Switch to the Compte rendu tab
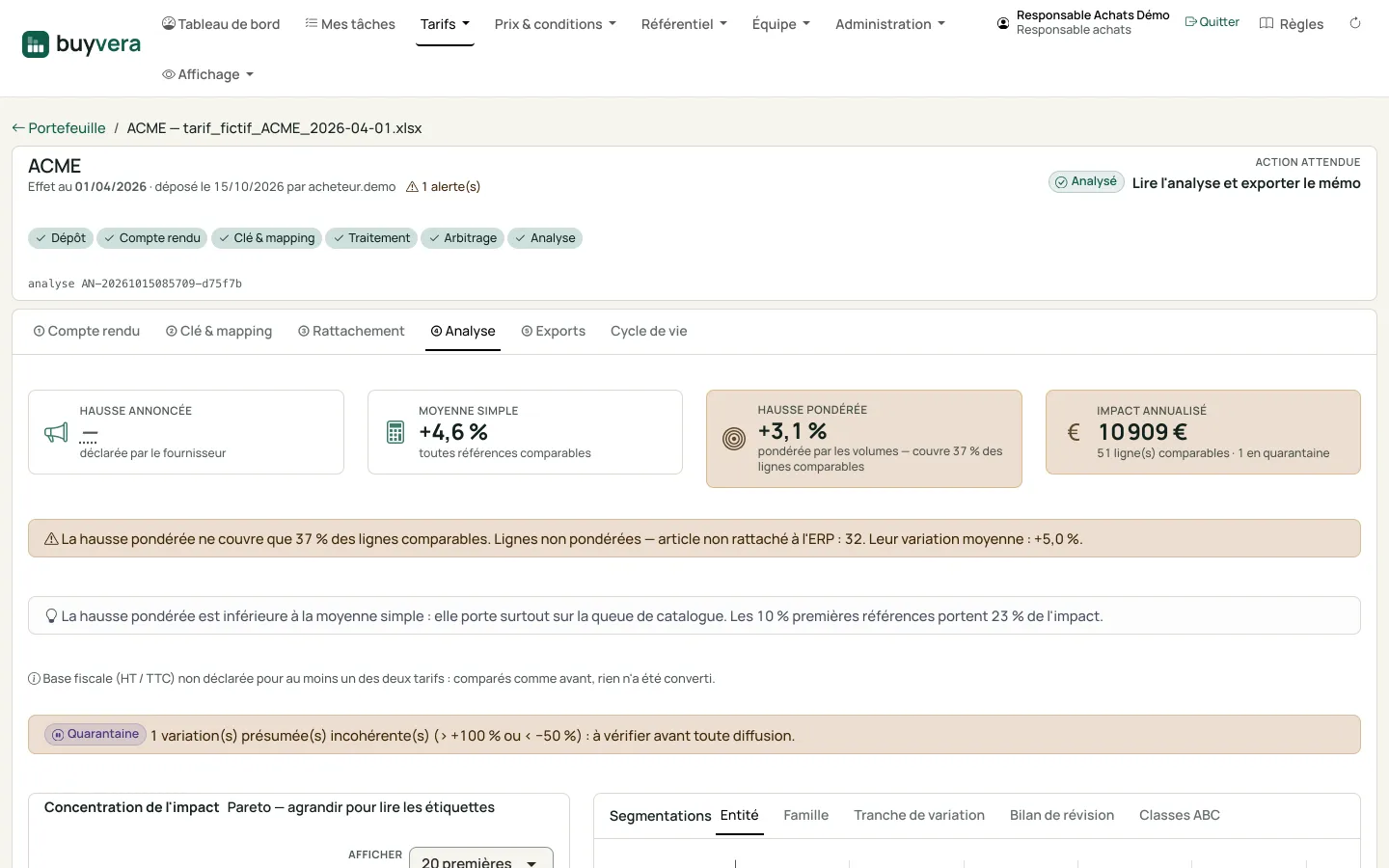The width and height of the screenshot is (1389, 868). 87,331
